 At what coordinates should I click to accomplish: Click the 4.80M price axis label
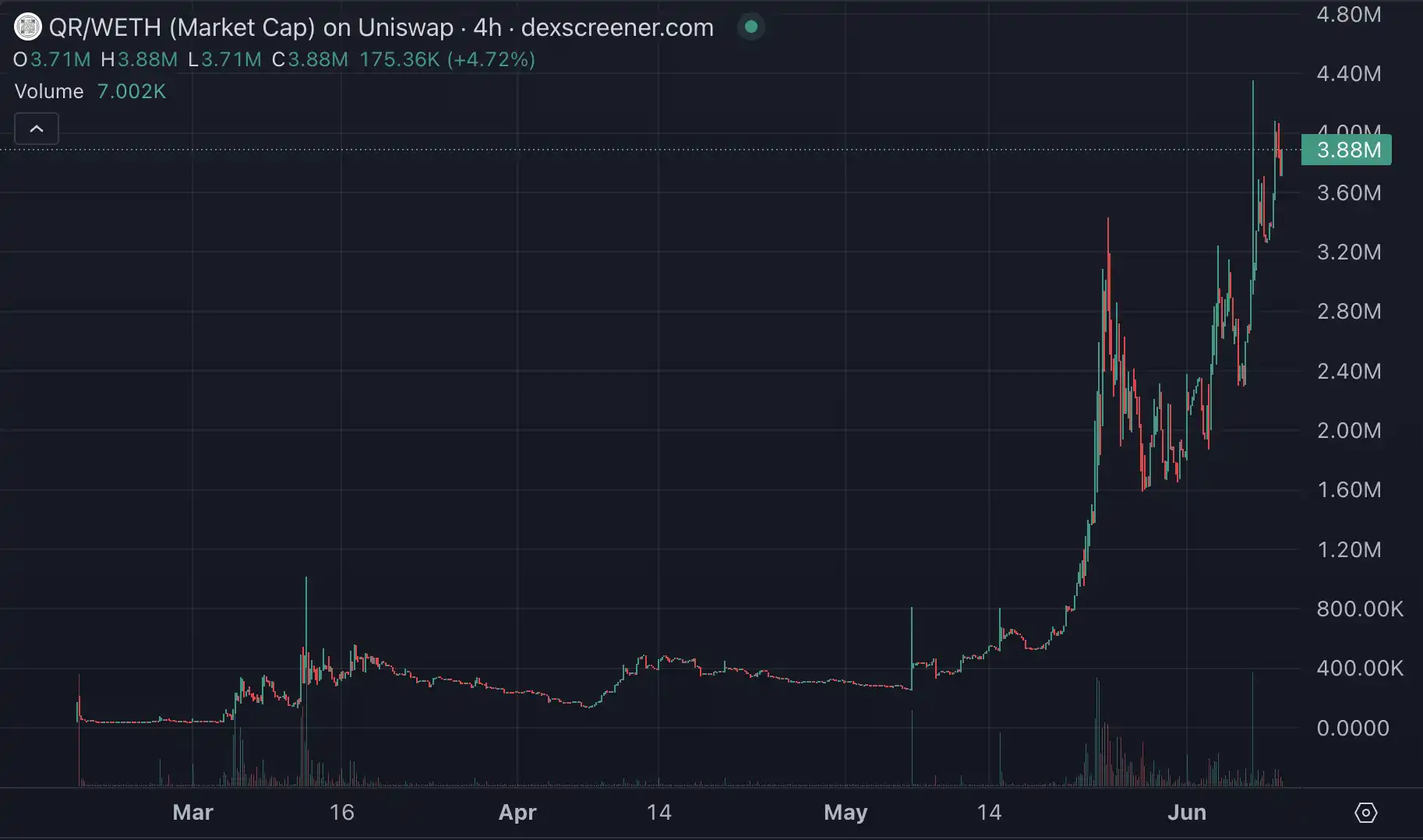click(1348, 15)
